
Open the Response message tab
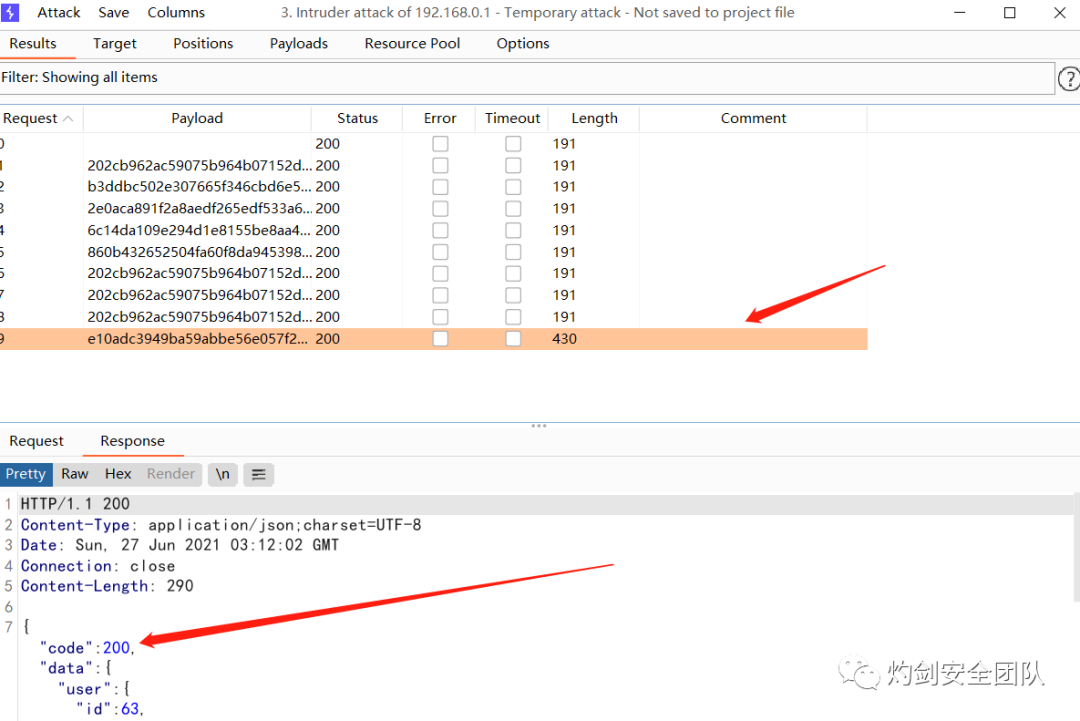(132, 441)
